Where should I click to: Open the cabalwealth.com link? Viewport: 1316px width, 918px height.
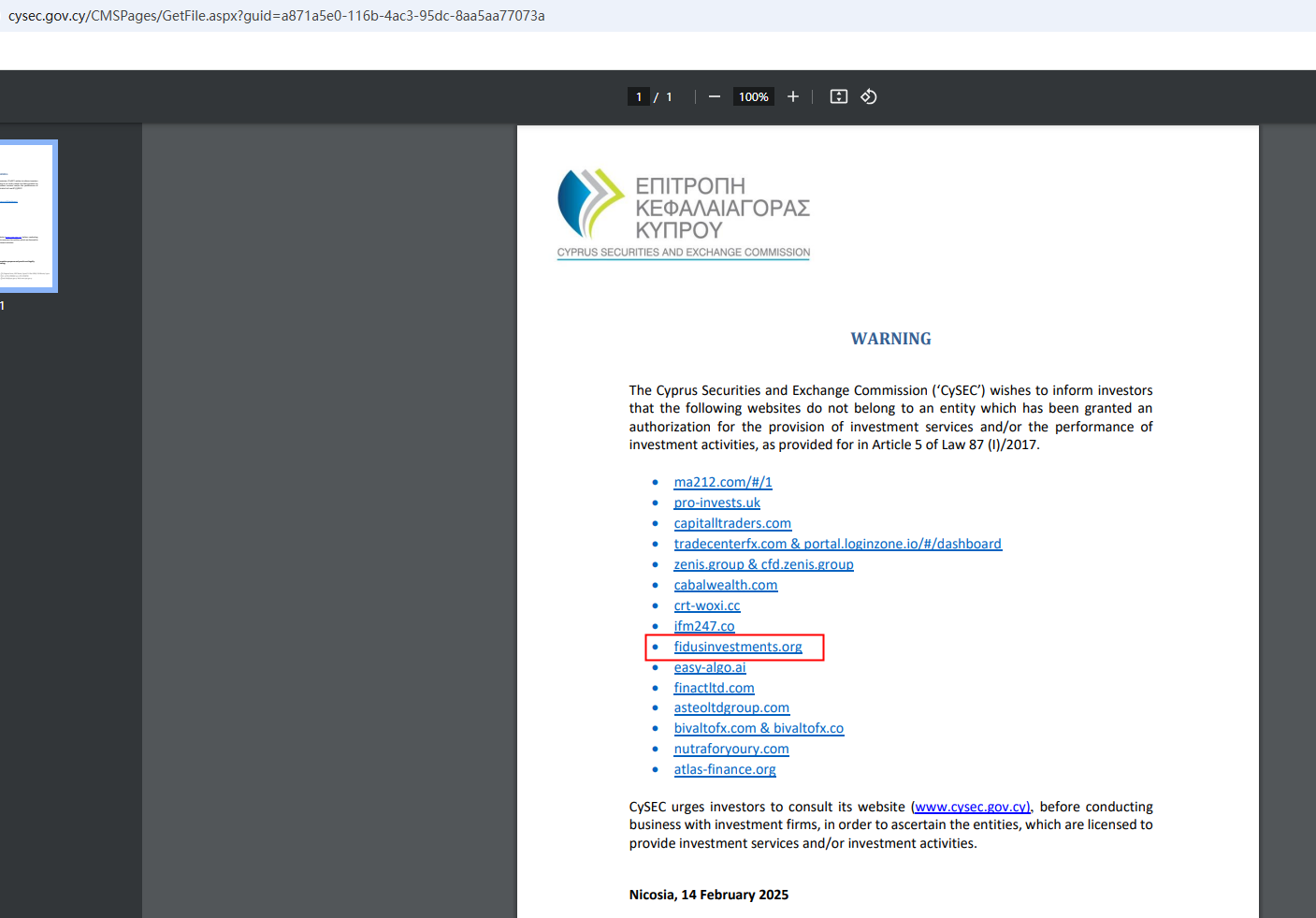point(726,585)
